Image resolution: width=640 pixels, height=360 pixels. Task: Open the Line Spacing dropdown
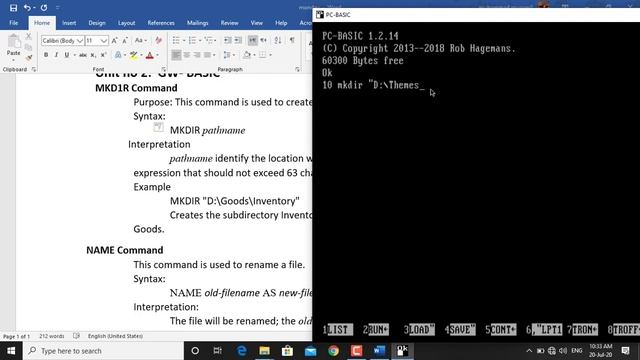(228, 55)
